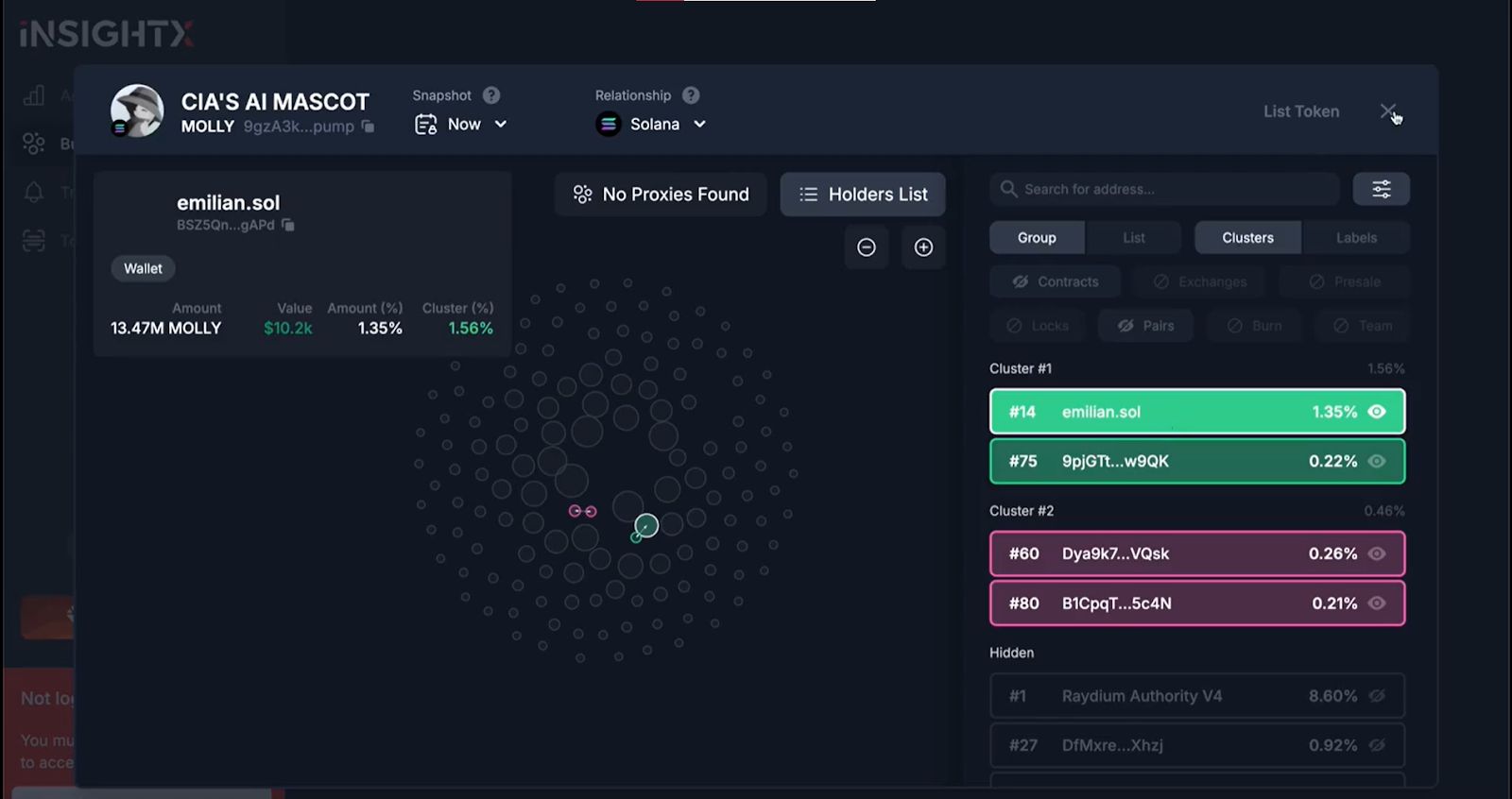The image size is (1512, 799).
Task: Click the Wallet tag on emilian.sol card
Action: tap(143, 269)
